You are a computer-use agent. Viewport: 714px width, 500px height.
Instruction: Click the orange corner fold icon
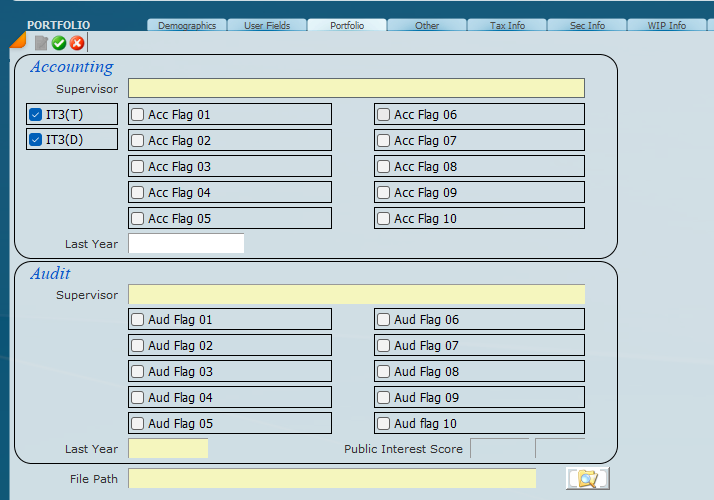pyautogui.click(x=17, y=40)
